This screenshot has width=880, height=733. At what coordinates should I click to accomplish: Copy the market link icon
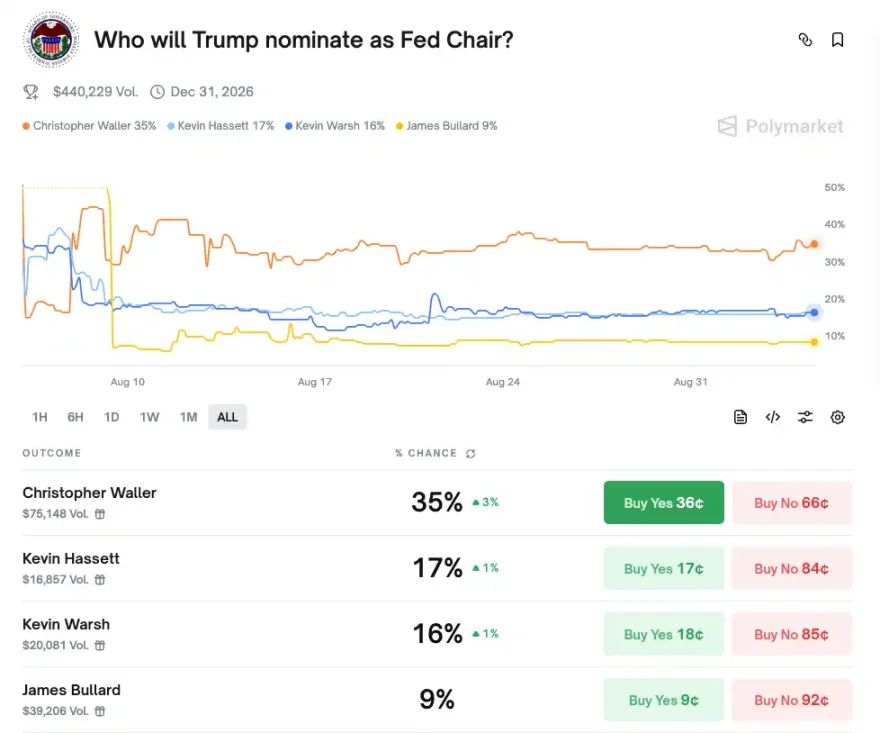(805, 40)
